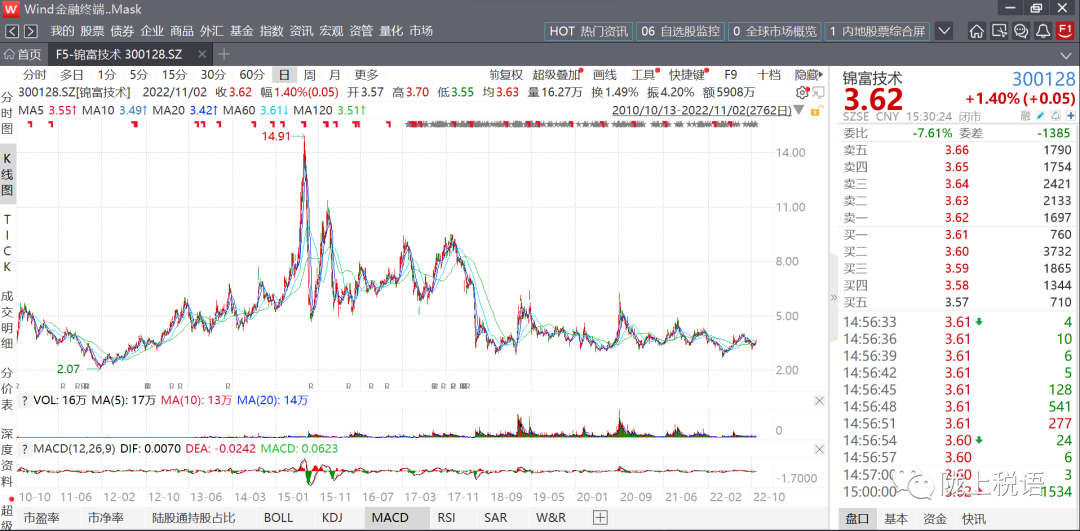The height and width of the screenshot is (531, 1080).
Task: Switch chart period to 1分
Action: pyautogui.click(x=107, y=75)
